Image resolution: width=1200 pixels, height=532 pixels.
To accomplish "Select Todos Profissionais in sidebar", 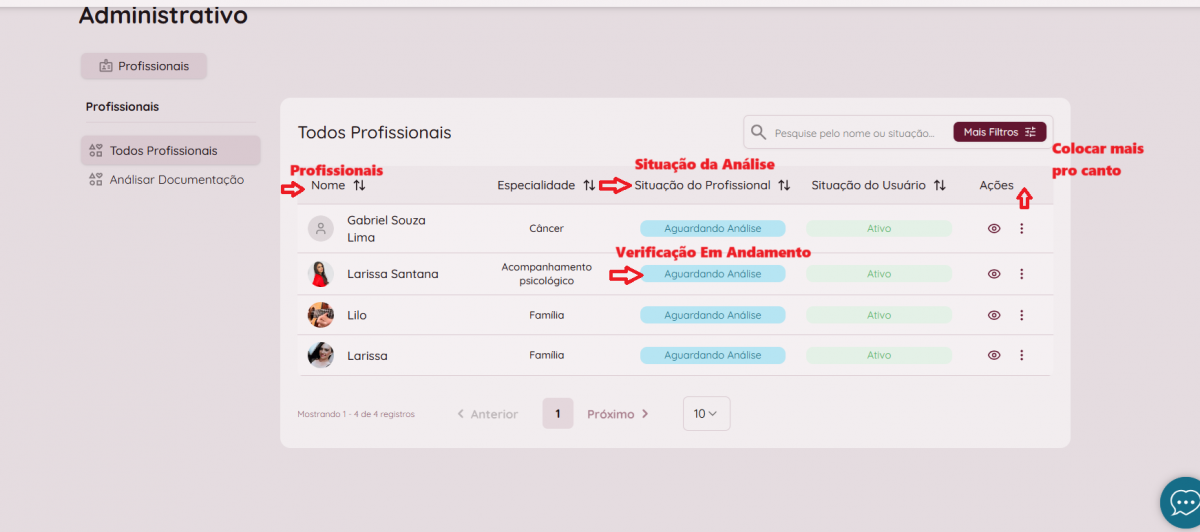I will tap(163, 151).
